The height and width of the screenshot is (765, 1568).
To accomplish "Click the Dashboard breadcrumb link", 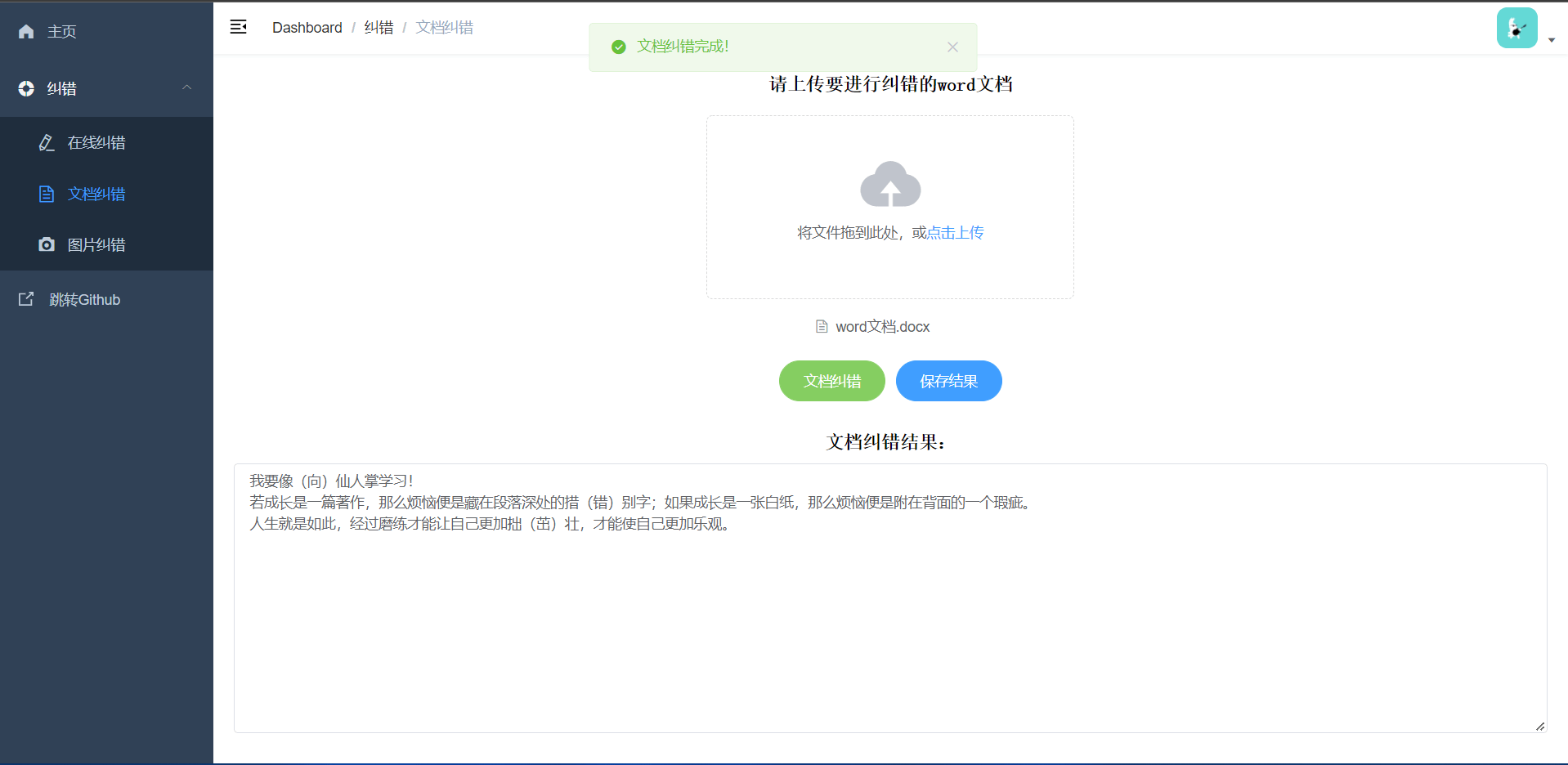I will [307, 28].
